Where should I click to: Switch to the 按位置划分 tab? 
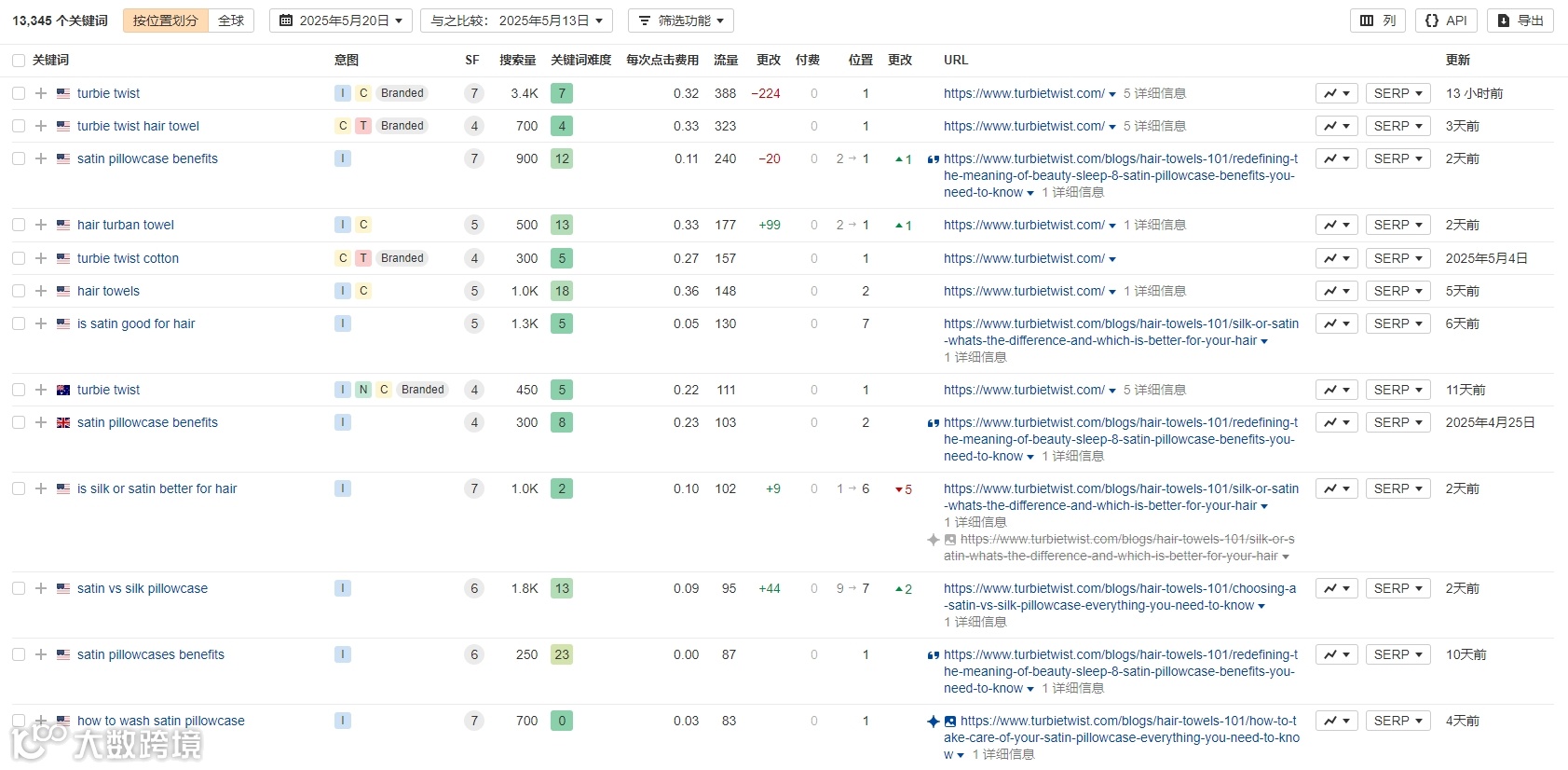165,21
